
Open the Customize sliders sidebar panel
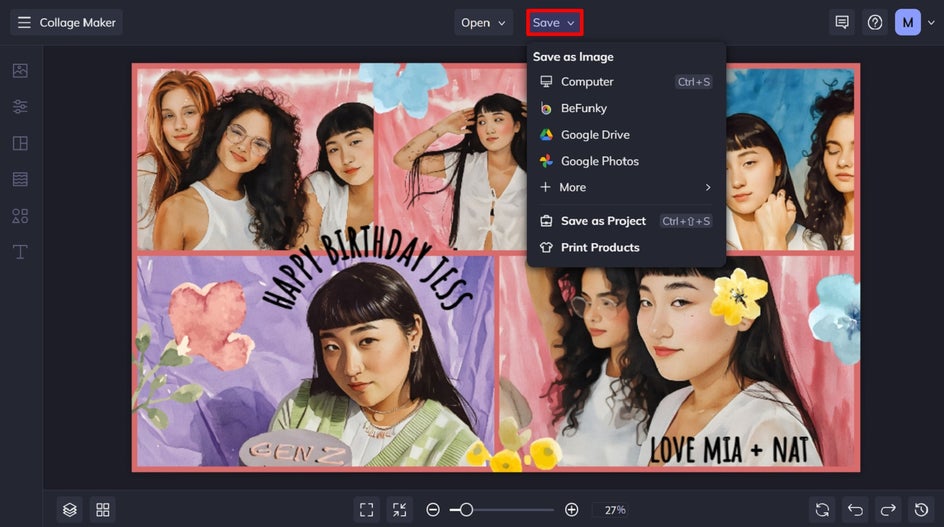click(x=20, y=107)
